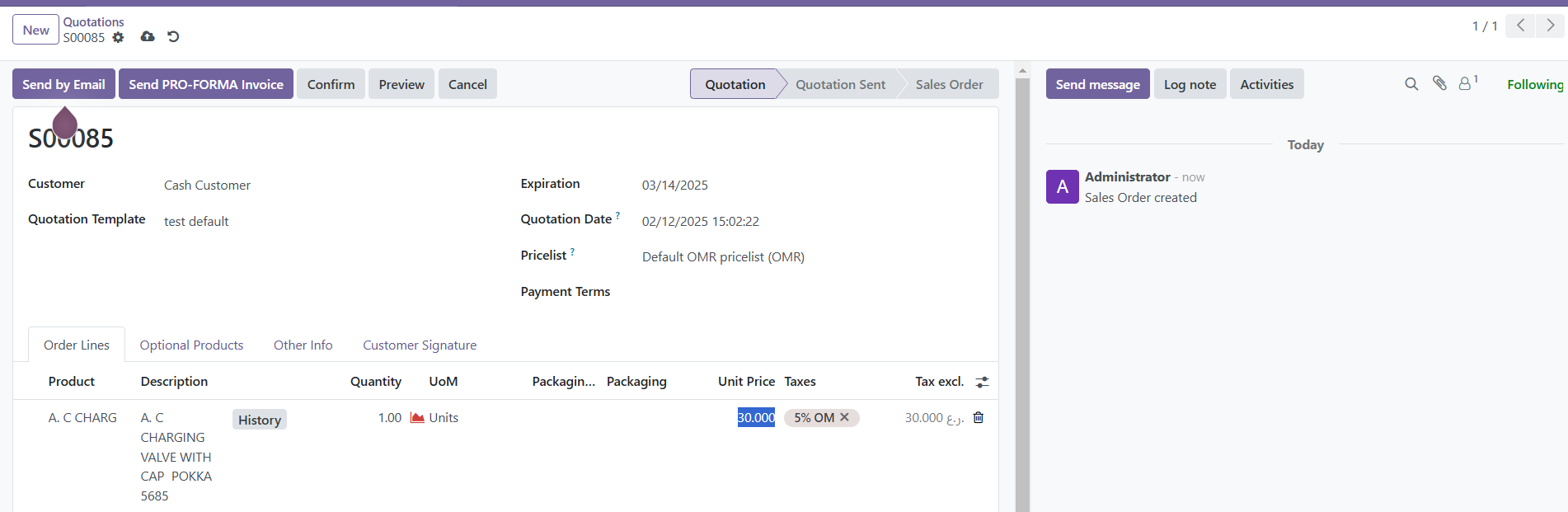
Task: Open optional columns settings in table header
Action: pyautogui.click(x=982, y=382)
